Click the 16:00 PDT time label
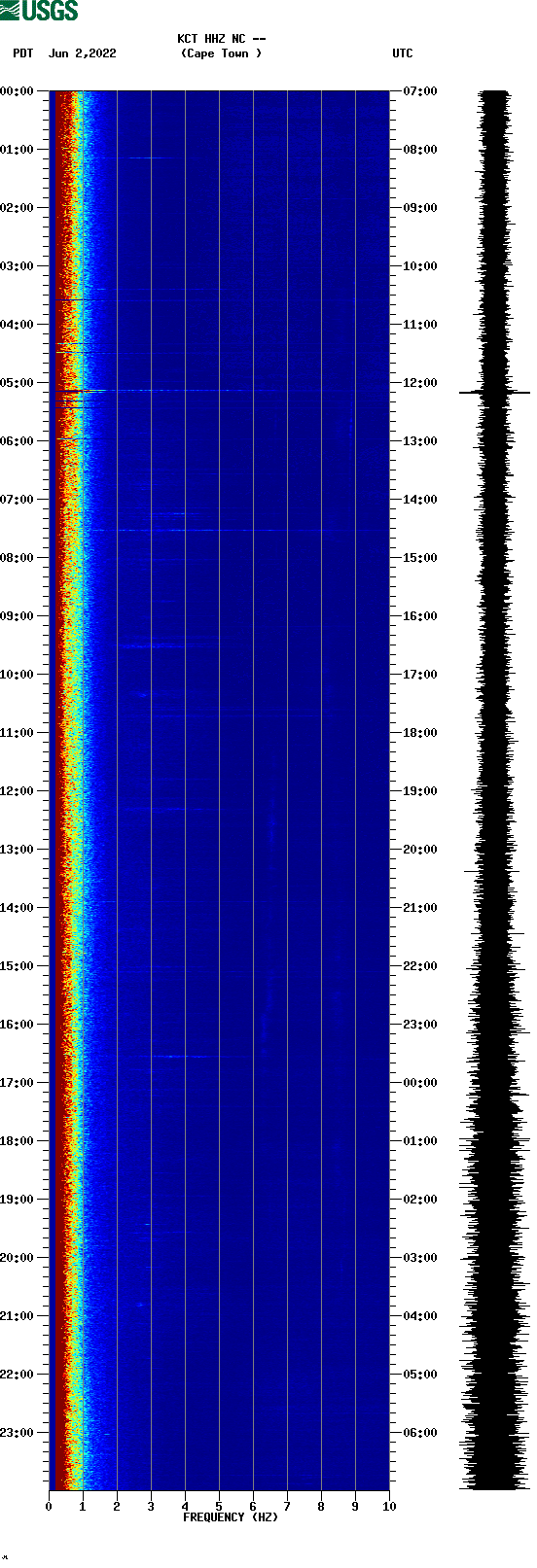This screenshot has height=1568, width=537. click(17, 1025)
